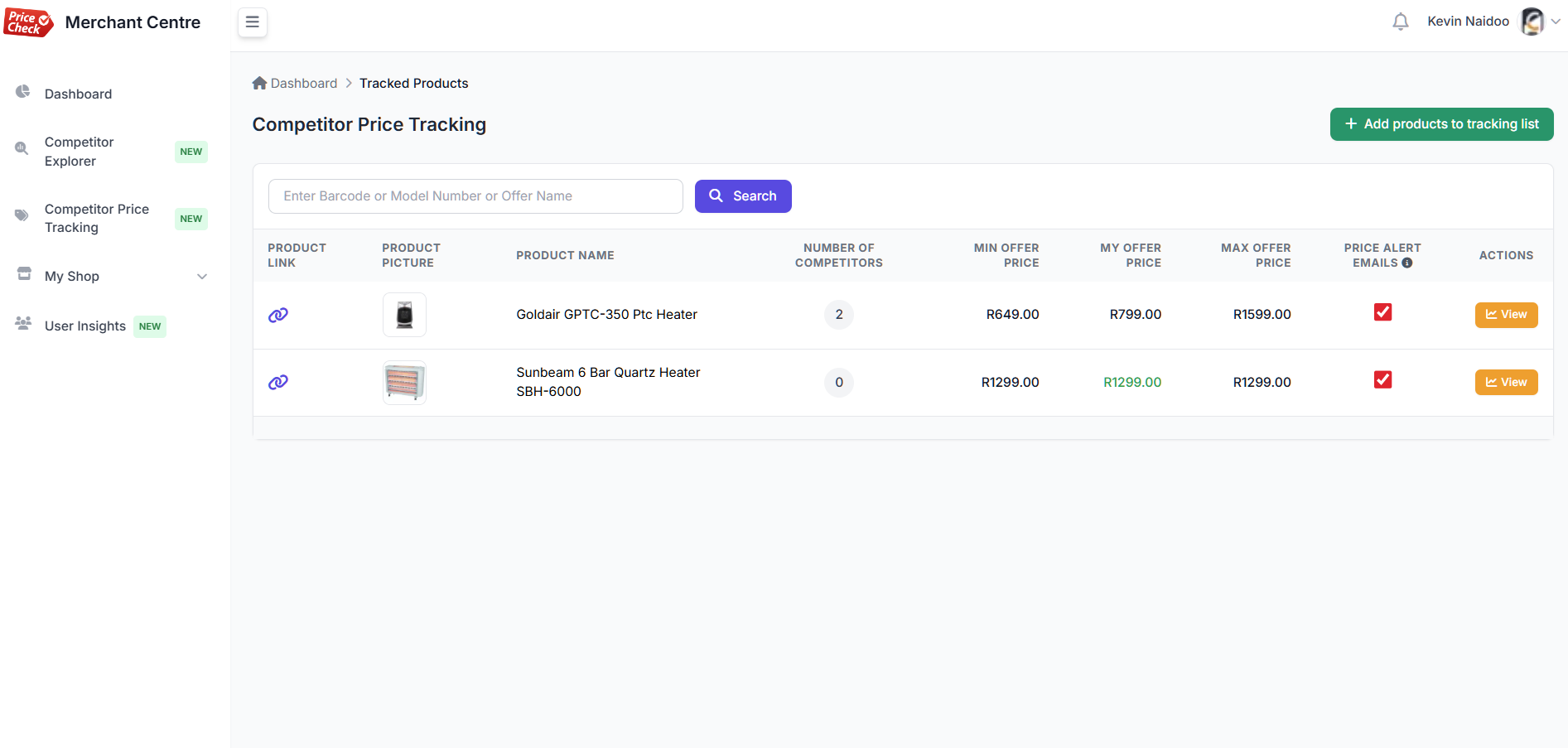The height and width of the screenshot is (748, 1568).
Task: View tracking details for Sunbeam SBH-6000
Action: click(x=1506, y=382)
